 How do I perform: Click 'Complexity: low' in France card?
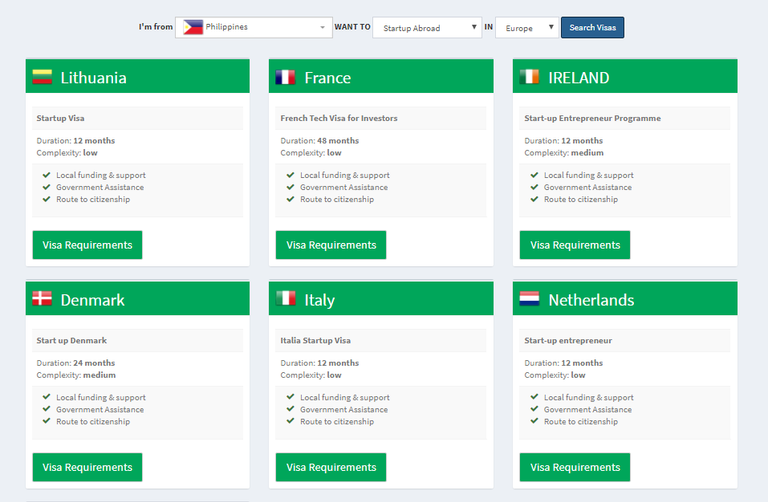pyautogui.click(x=311, y=153)
